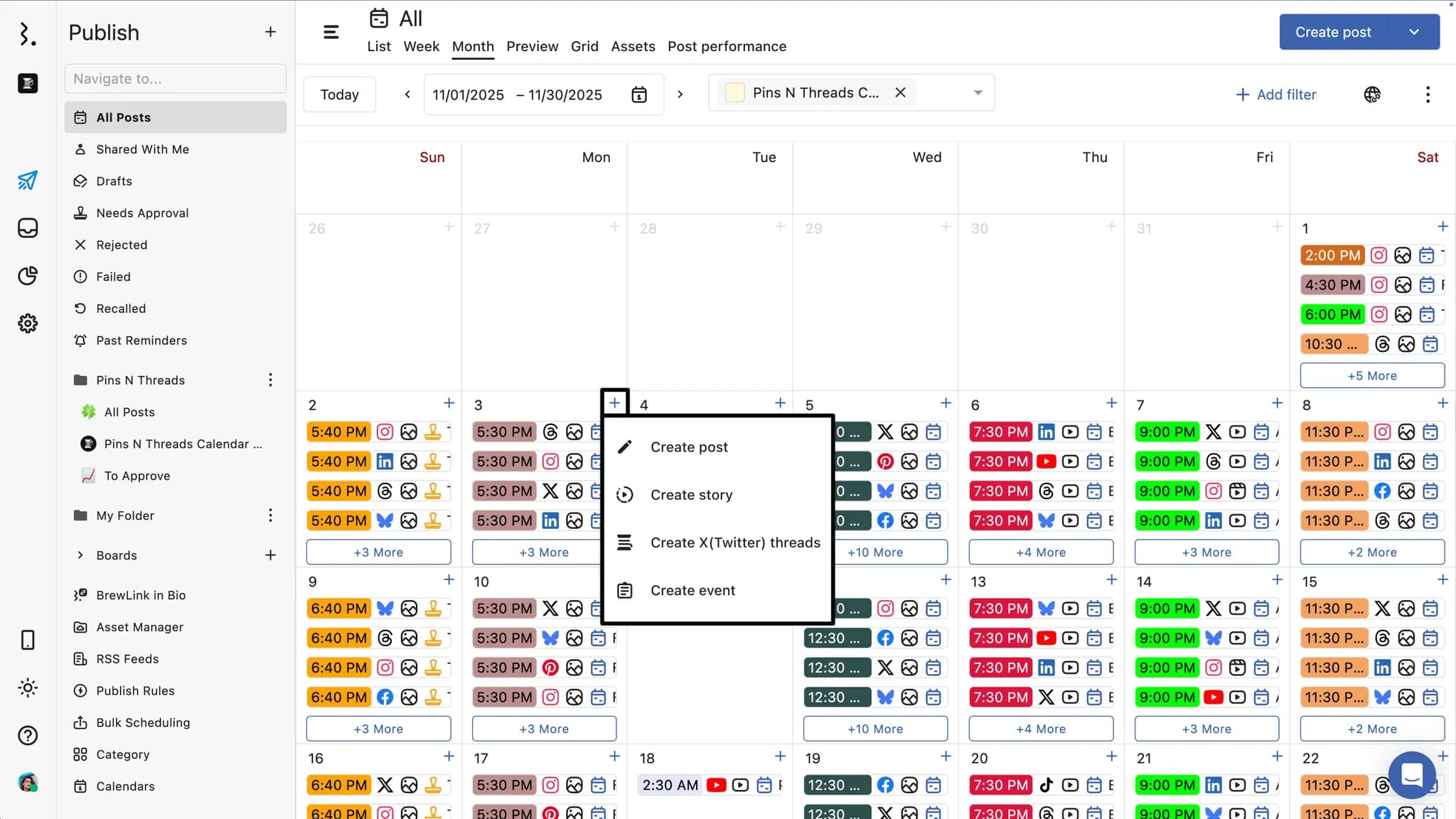Remove the Pins N Threads calendar filter
This screenshot has width=1456, height=819.
[x=900, y=92]
